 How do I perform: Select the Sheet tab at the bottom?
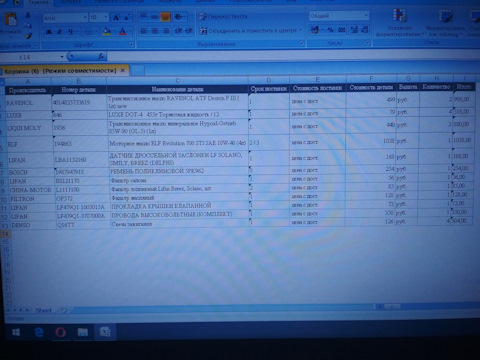(x=44, y=310)
